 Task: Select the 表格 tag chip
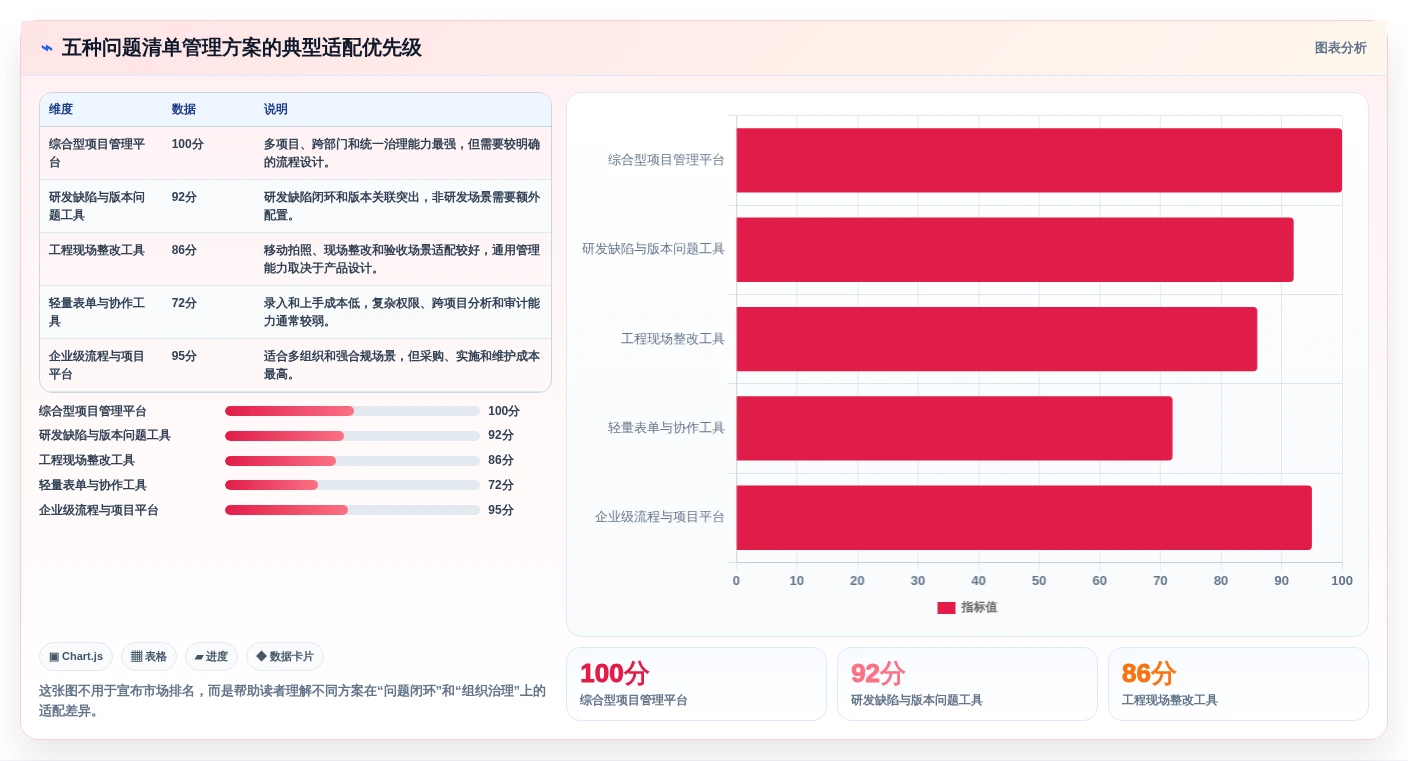coord(149,657)
